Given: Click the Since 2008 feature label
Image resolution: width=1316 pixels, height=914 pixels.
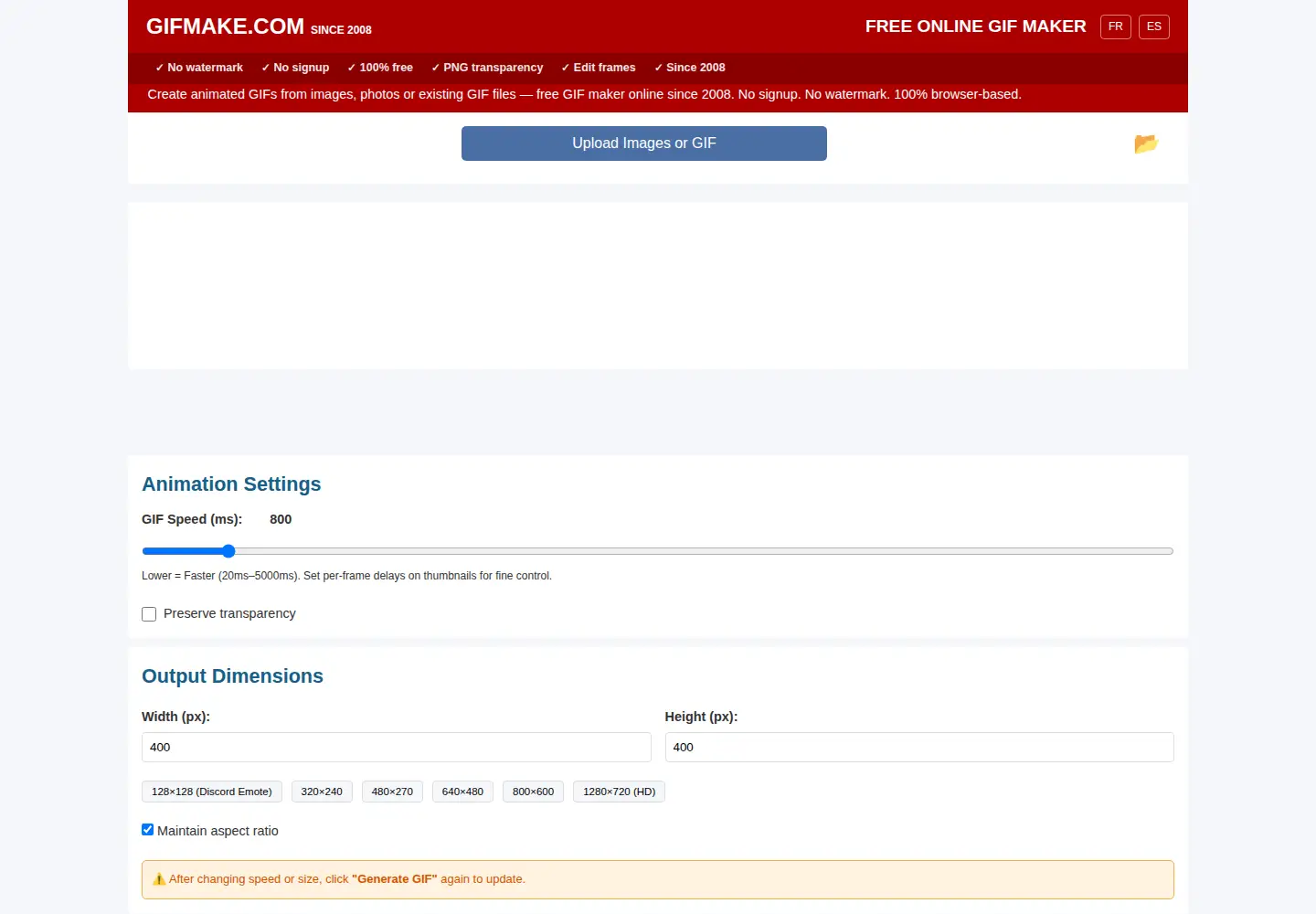Looking at the screenshot, I should (690, 68).
